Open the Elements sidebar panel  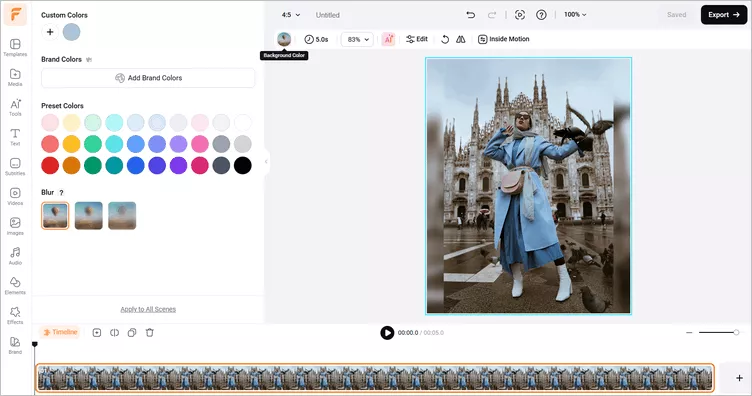(x=15, y=286)
